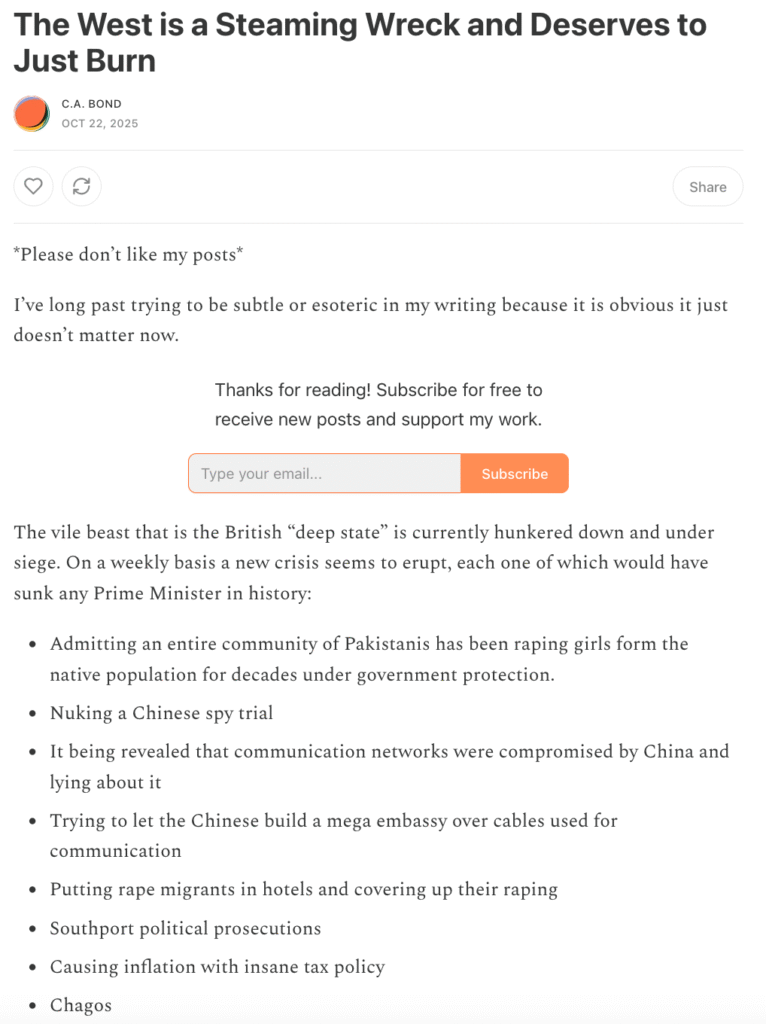Select the 'Southport political prosecutions' bullet
This screenshot has height=1024, width=766.
[185, 928]
